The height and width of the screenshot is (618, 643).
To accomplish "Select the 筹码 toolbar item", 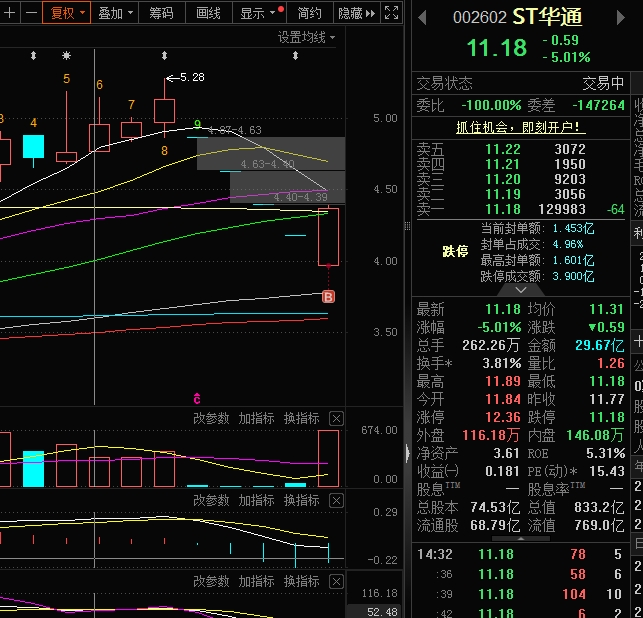I will coord(161,13).
